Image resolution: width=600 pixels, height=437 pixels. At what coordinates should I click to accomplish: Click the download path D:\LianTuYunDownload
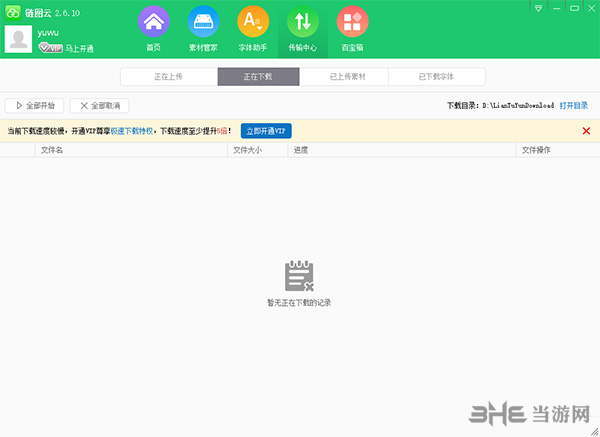[518, 106]
